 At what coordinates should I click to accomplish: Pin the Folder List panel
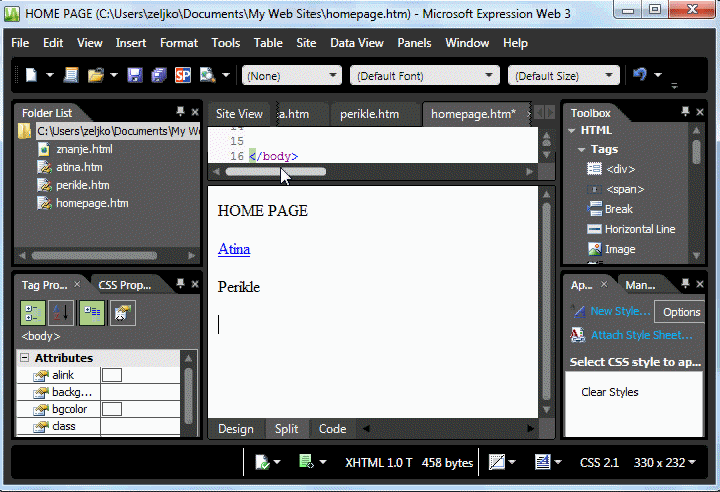pos(180,113)
